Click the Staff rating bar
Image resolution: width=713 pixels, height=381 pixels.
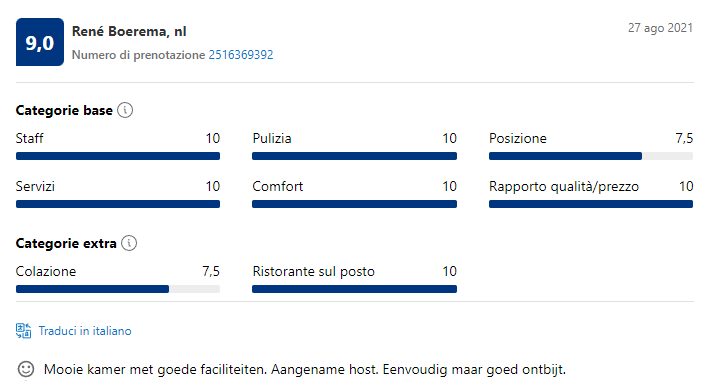pos(118,156)
